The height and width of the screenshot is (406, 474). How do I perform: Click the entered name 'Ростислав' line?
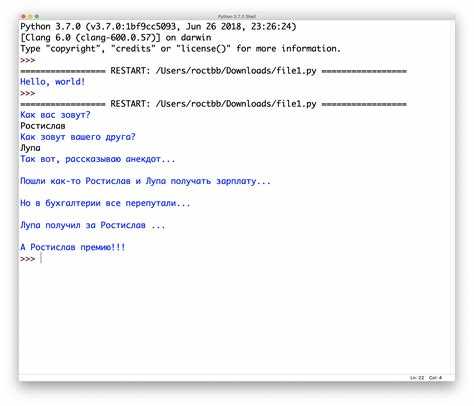click(43, 126)
